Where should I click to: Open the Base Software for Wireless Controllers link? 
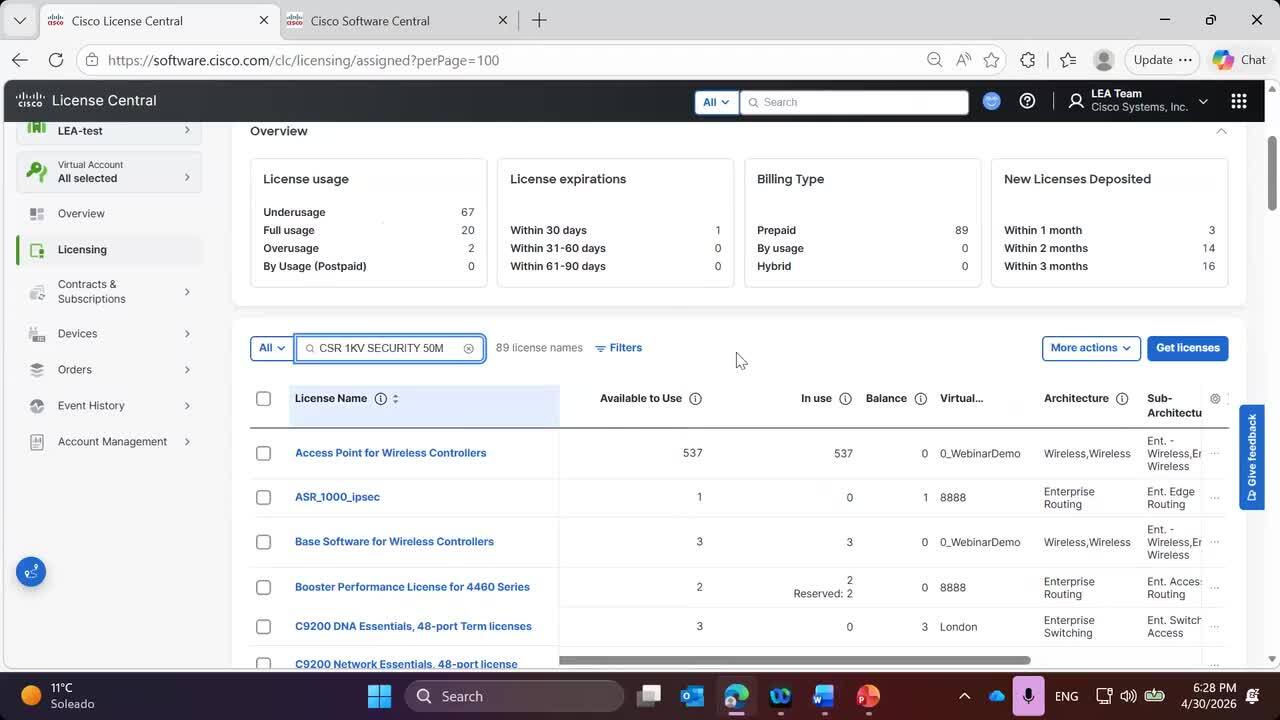394,542
